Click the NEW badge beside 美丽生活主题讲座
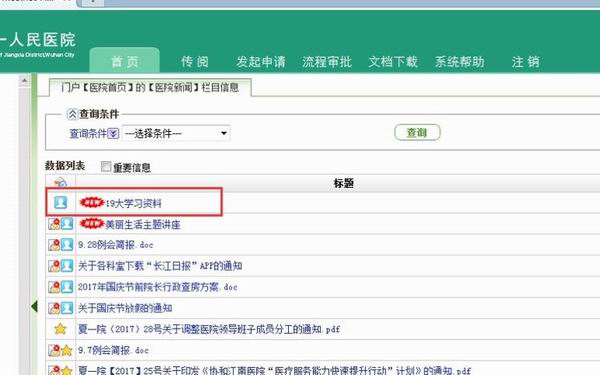The width and height of the screenshot is (600, 375). coord(91,223)
